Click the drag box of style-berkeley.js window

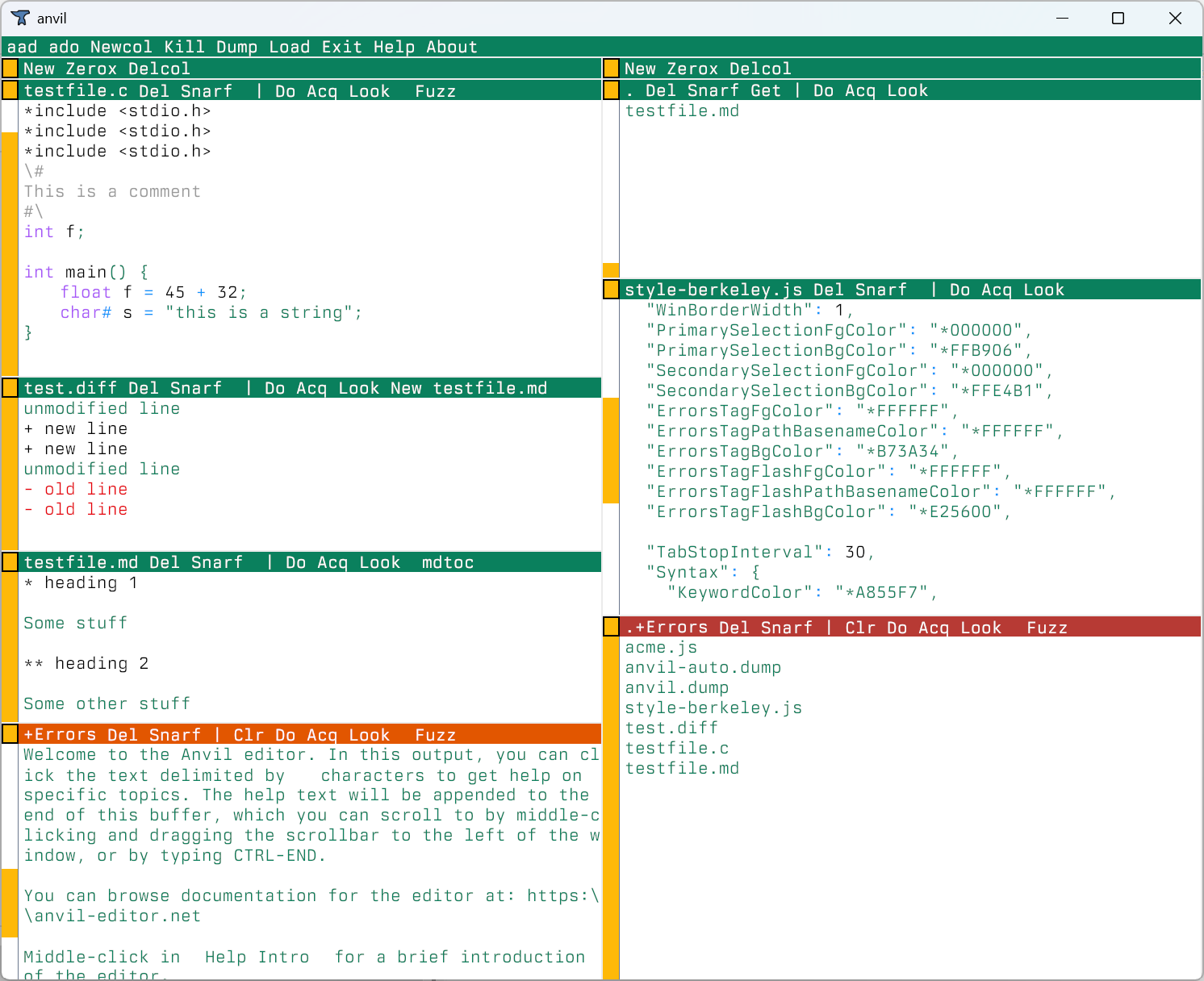tap(611, 289)
